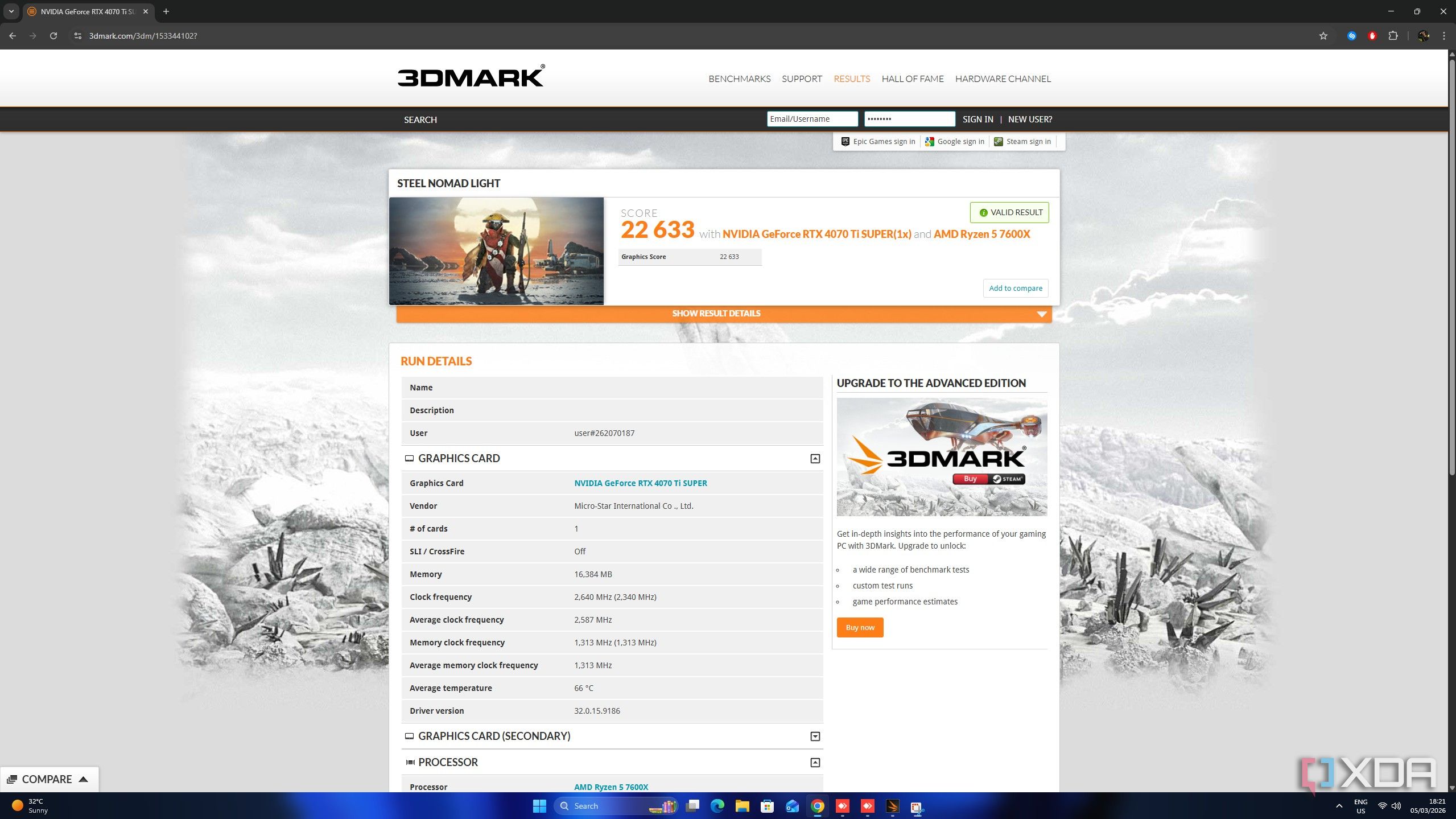Viewport: 1456px width, 819px height.
Task: Click the Steel Nomad Light thumbnail image
Action: point(496,251)
